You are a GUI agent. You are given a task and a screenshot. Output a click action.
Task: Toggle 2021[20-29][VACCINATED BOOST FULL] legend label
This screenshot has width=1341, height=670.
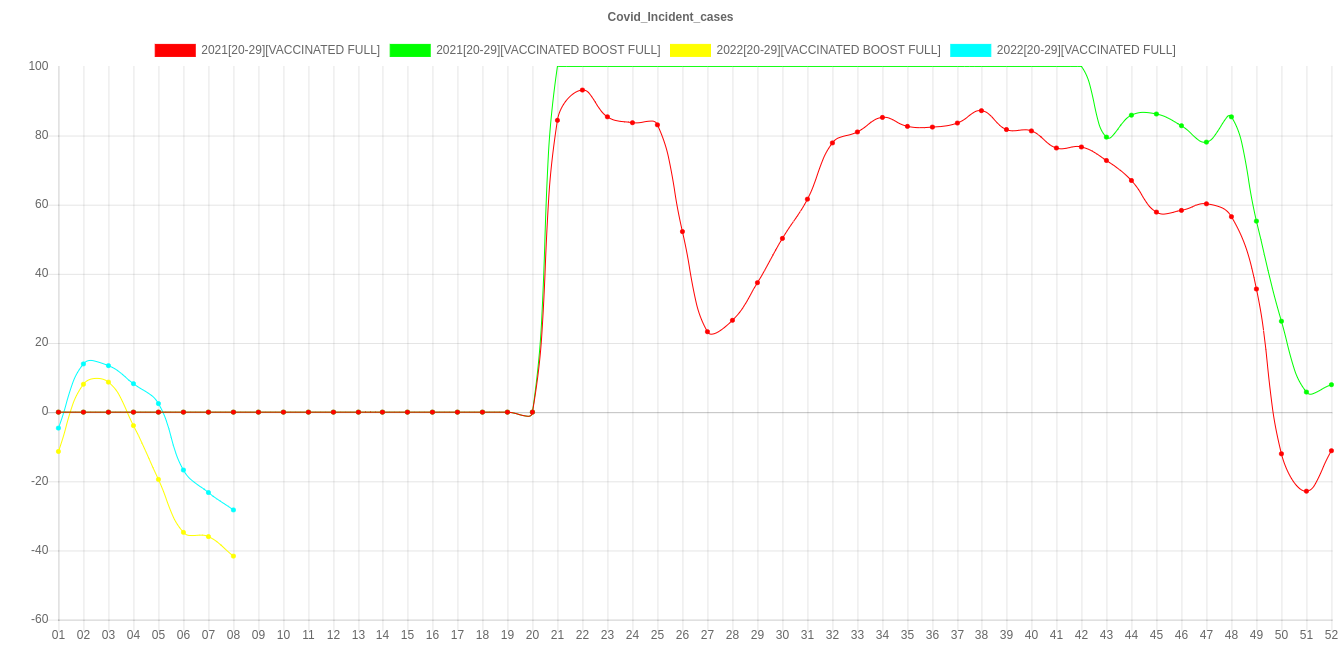point(547,50)
